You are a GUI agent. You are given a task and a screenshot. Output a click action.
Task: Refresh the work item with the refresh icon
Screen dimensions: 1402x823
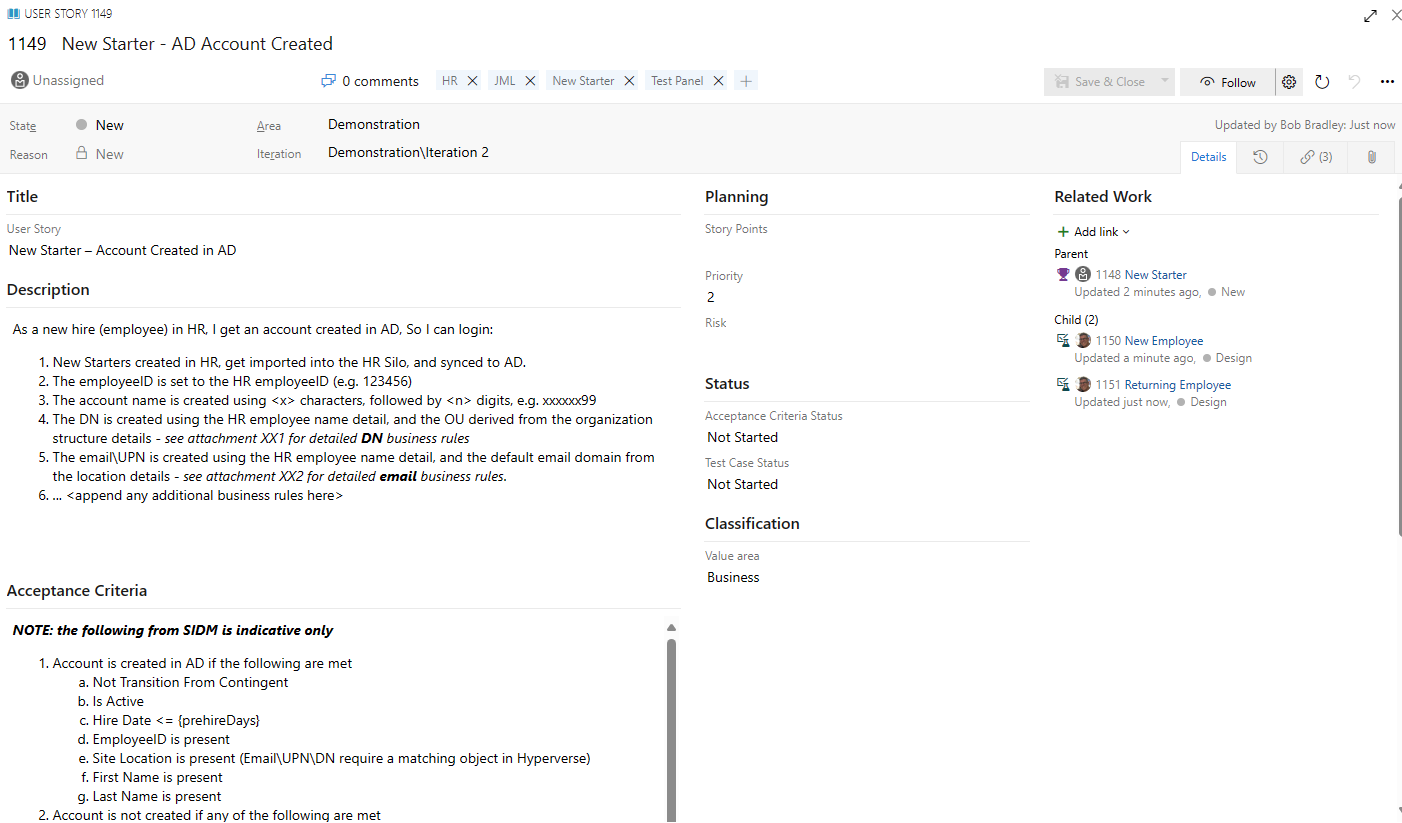(x=1322, y=81)
